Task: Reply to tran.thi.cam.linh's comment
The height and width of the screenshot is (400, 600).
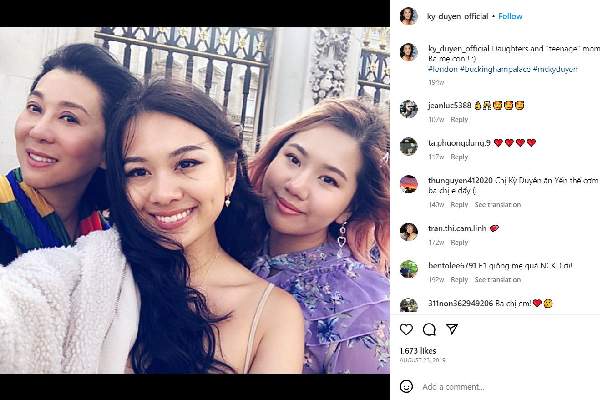Action: tap(459, 243)
